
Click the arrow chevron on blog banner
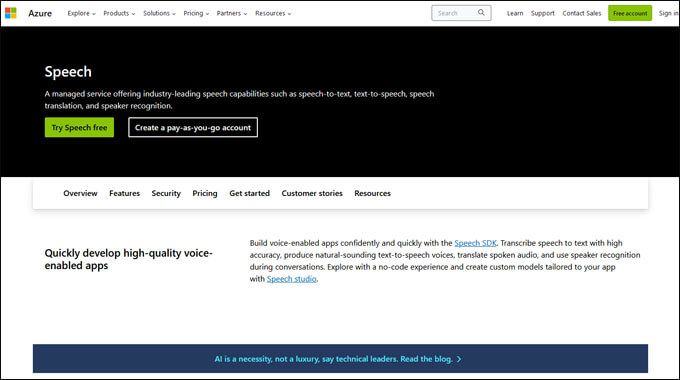coord(459,359)
